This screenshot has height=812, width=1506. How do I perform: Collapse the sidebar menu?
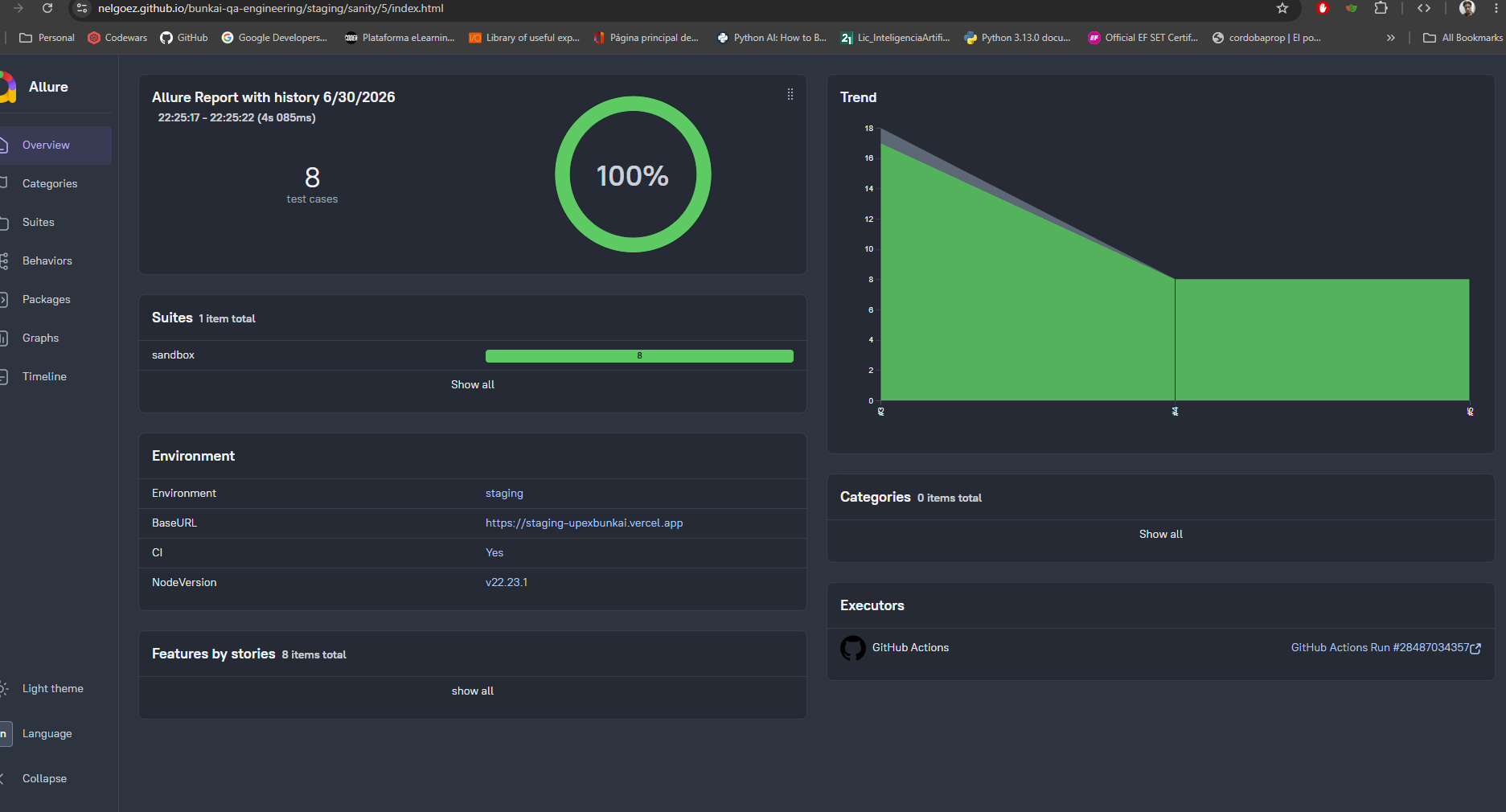coord(44,779)
